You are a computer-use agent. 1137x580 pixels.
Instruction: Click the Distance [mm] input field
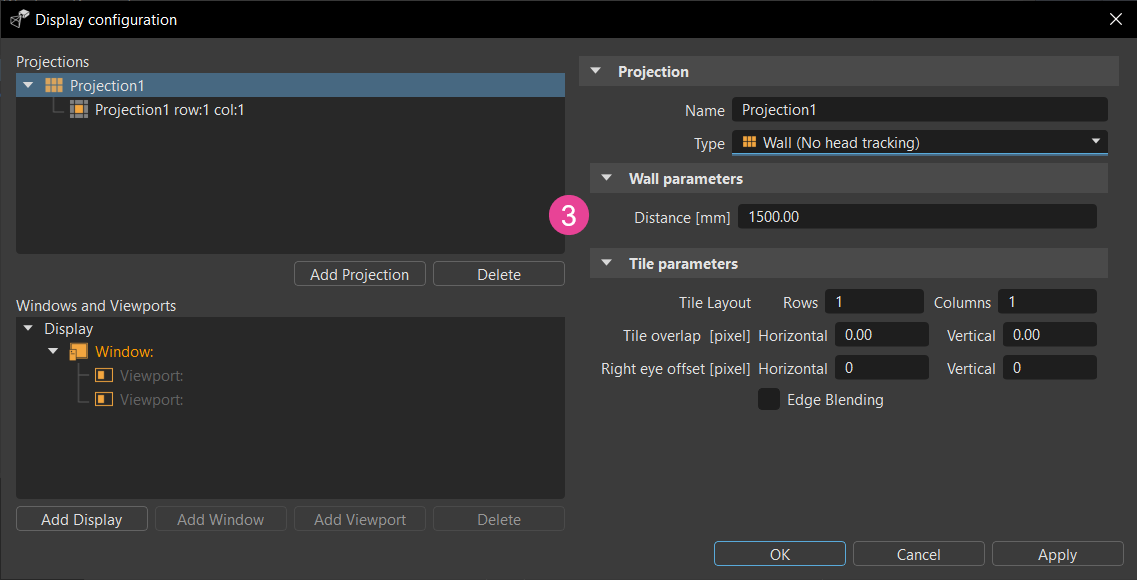916,217
